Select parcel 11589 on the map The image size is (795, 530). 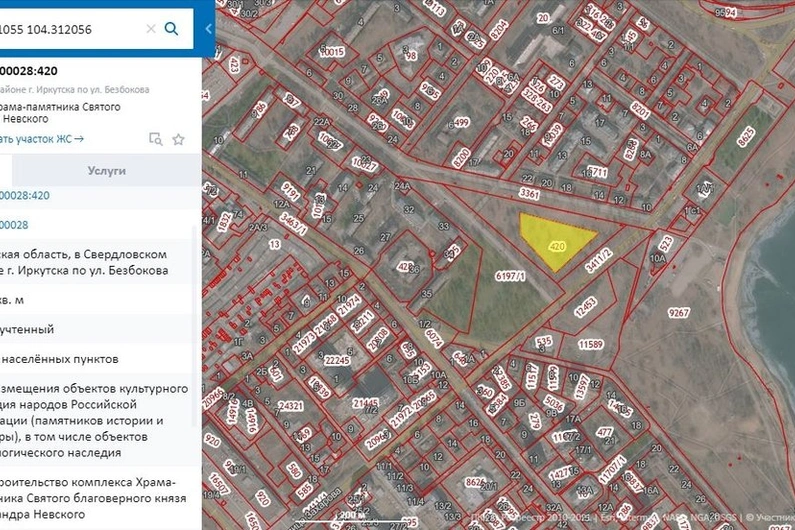(590, 344)
